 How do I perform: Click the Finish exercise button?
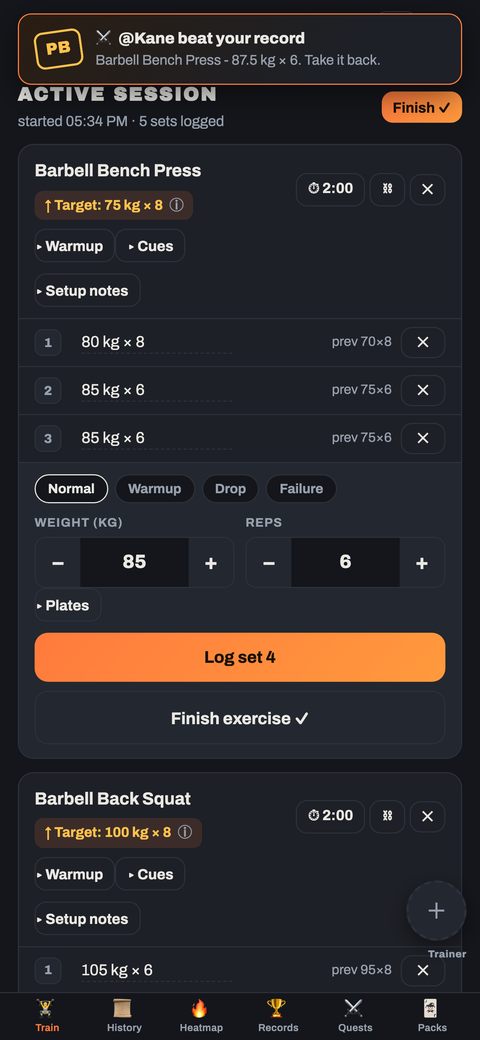click(240, 718)
